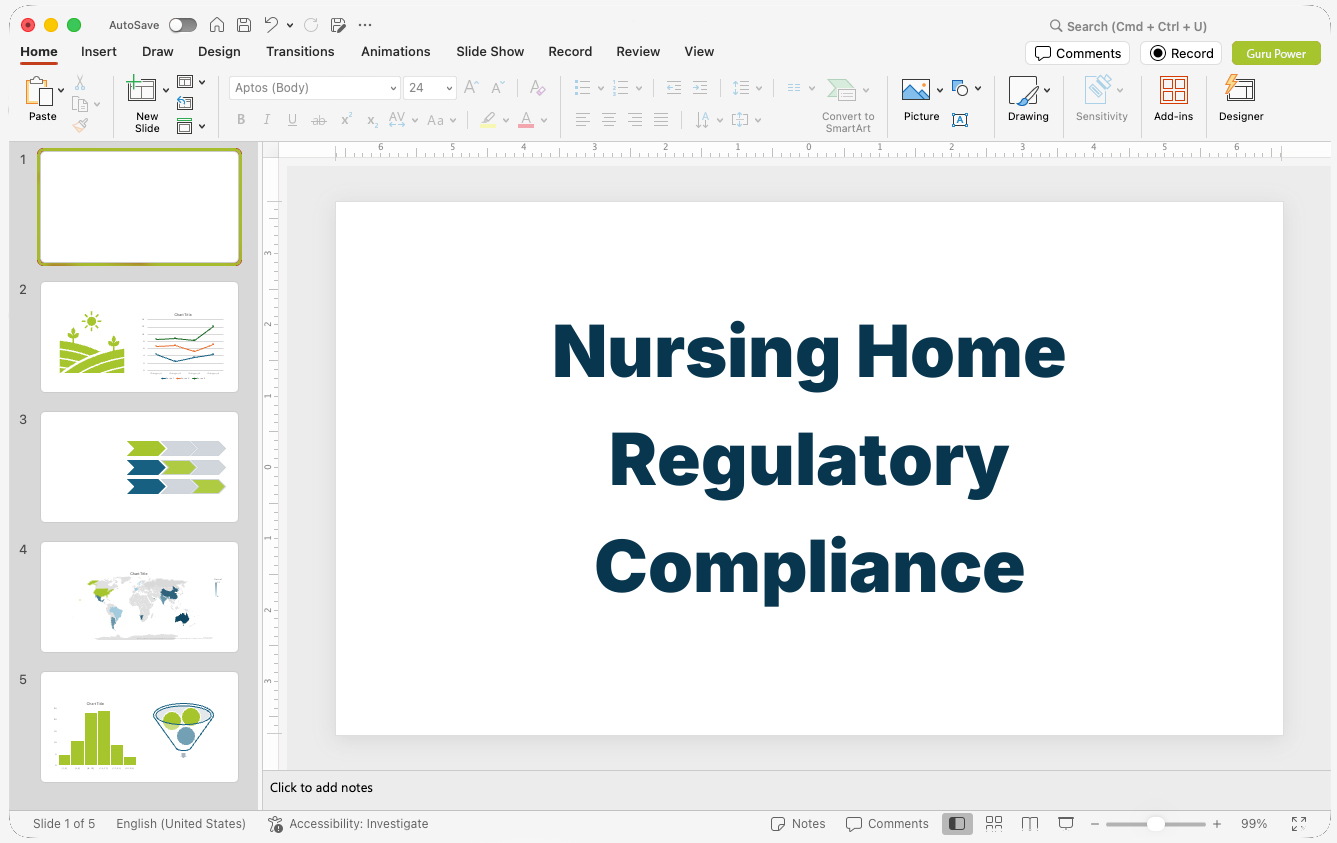
Task: Click the Cut scissors icon
Action: point(80,83)
